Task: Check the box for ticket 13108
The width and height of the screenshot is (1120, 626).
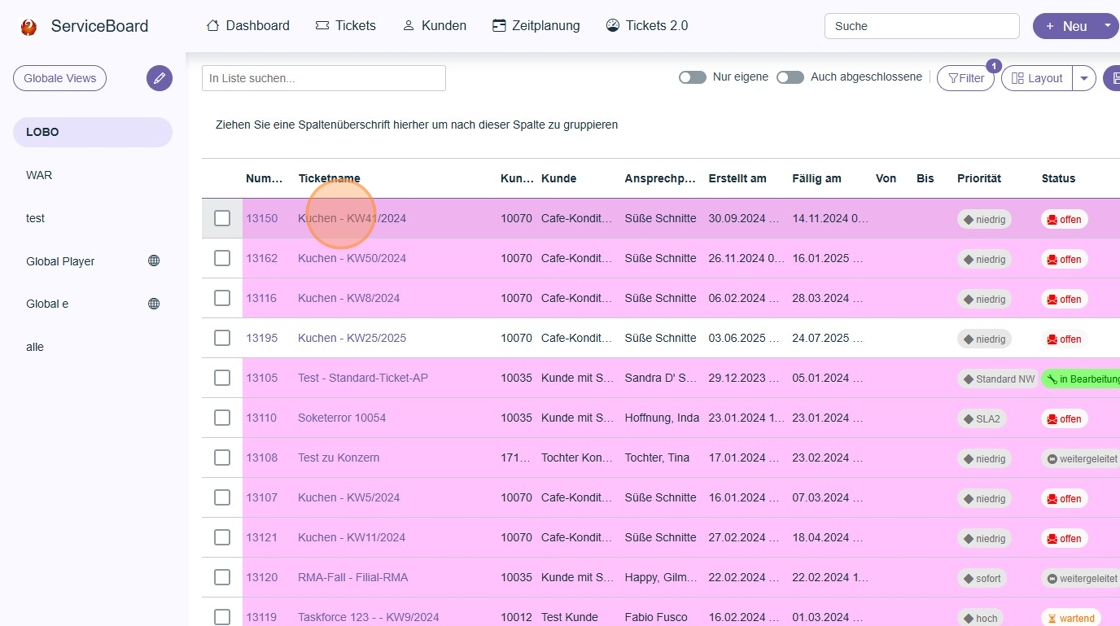Action: tap(222, 457)
